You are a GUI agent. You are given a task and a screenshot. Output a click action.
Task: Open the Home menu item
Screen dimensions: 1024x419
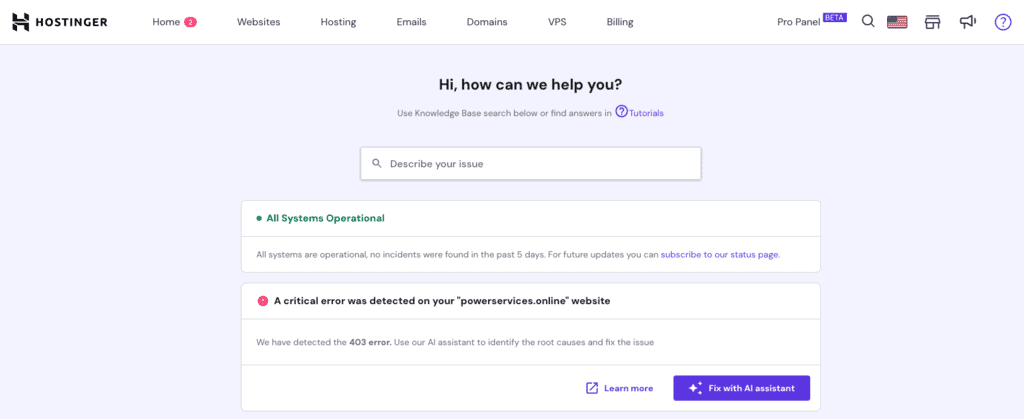click(x=166, y=22)
